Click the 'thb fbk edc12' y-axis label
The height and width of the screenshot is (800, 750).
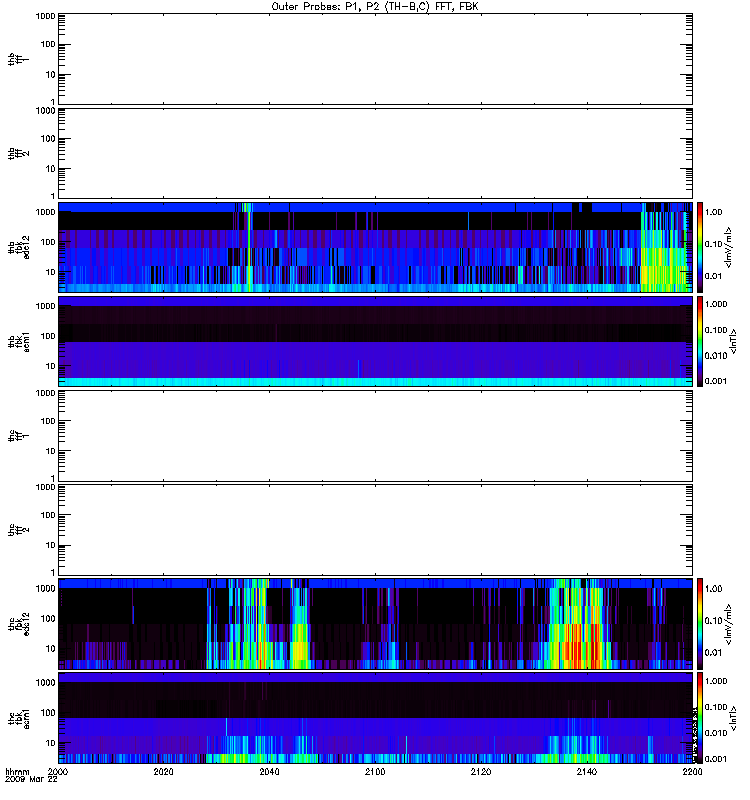[x=19, y=247]
